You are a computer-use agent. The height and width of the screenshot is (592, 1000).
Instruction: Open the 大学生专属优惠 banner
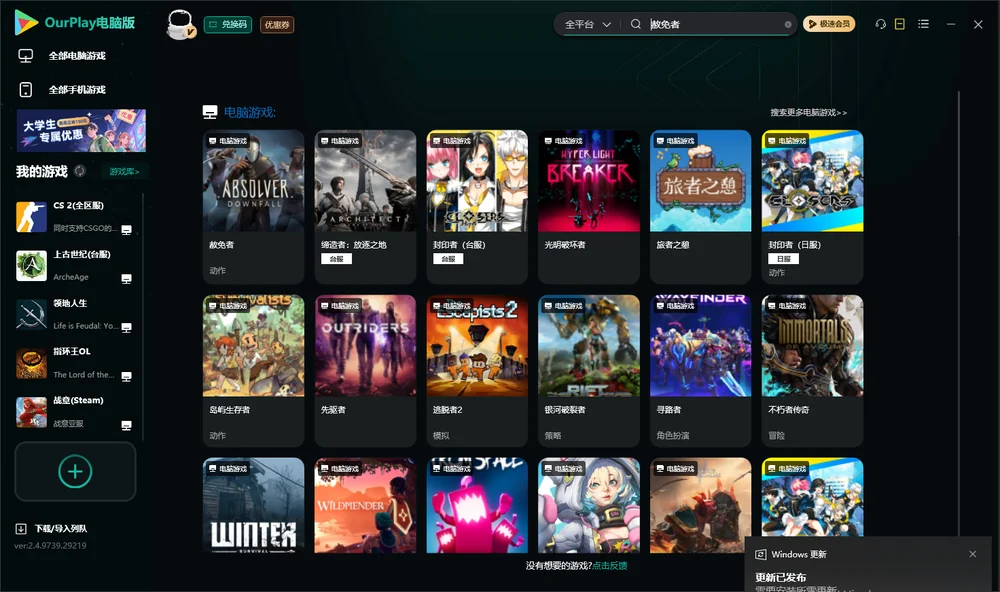pos(81,131)
